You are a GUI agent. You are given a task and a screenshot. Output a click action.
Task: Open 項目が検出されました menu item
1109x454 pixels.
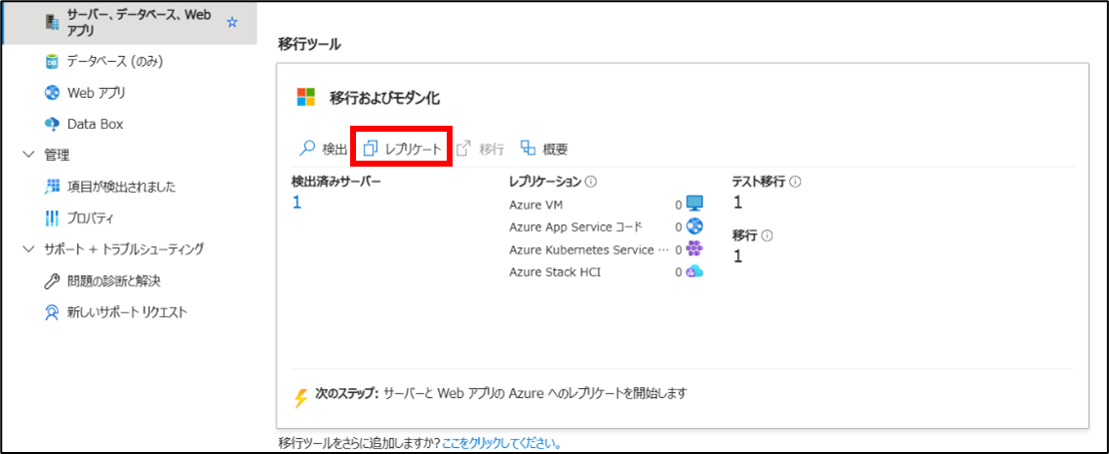[122, 187]
